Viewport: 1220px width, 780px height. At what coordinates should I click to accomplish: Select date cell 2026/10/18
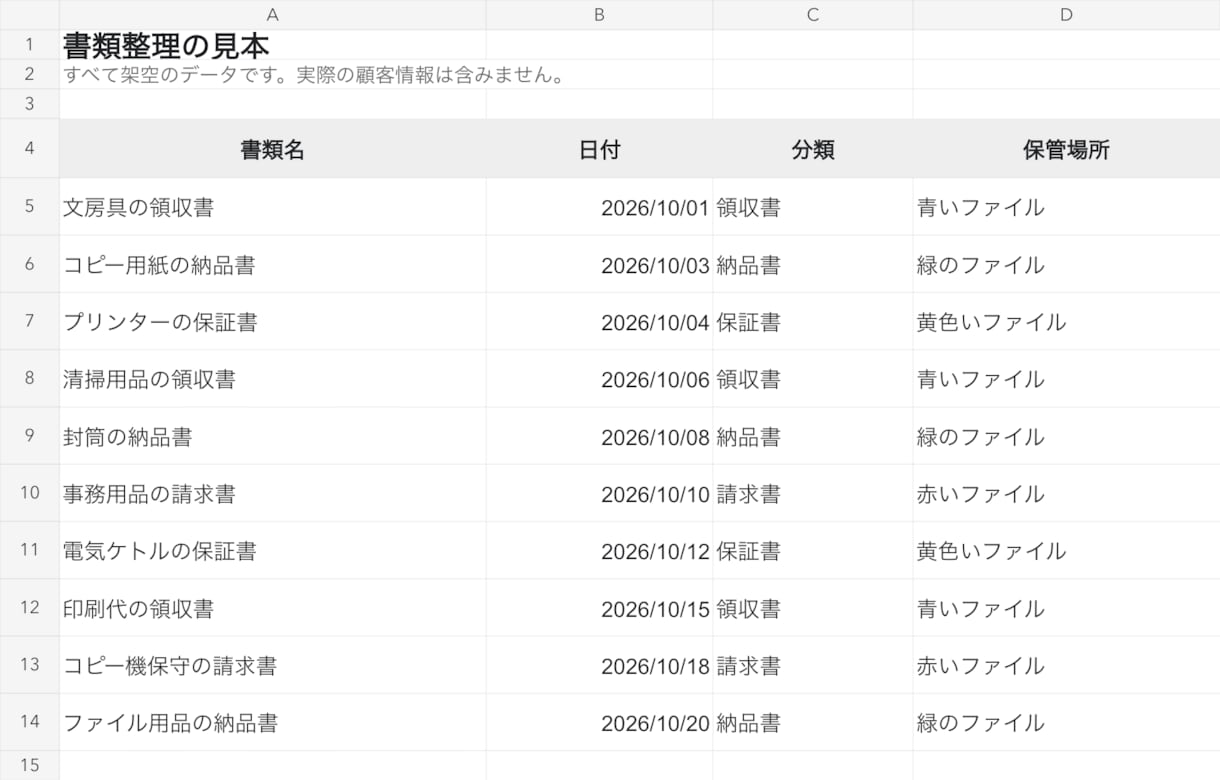pyautogui.click(x=599, y=665)
